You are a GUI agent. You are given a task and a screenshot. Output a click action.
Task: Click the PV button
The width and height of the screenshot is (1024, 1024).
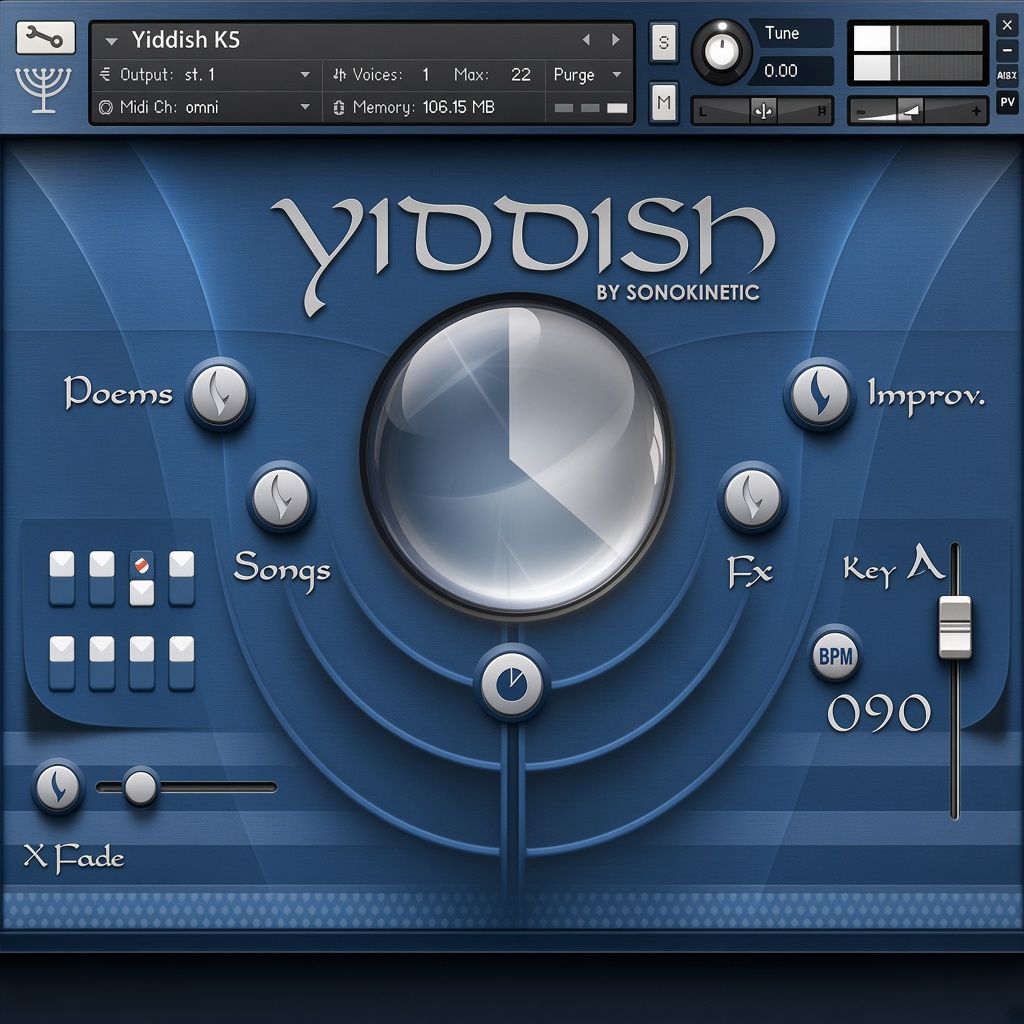pos(1006,102)
